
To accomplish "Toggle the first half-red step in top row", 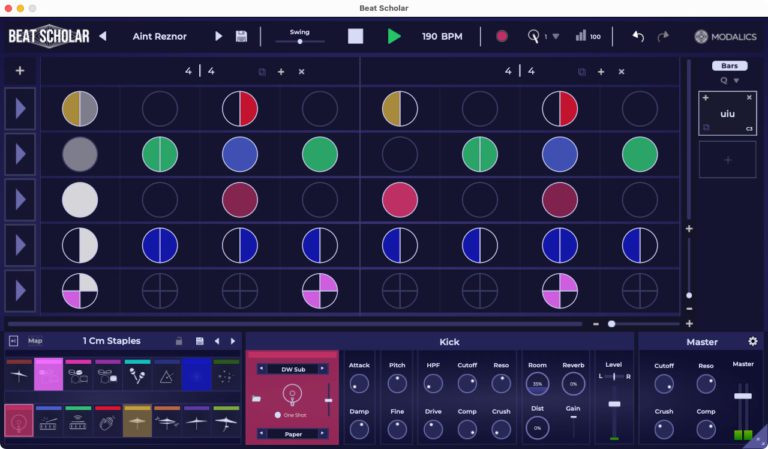I will [x=240, y=109].
